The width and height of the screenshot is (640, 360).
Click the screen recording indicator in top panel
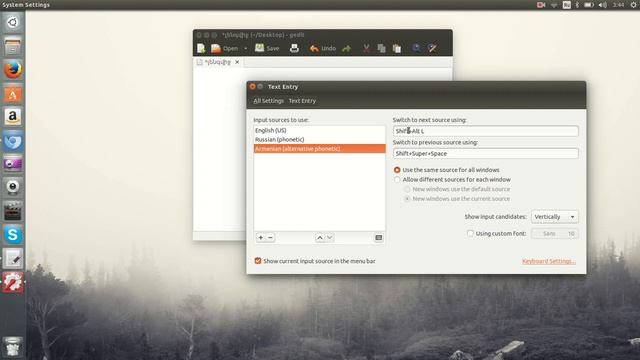coord(541,5)
